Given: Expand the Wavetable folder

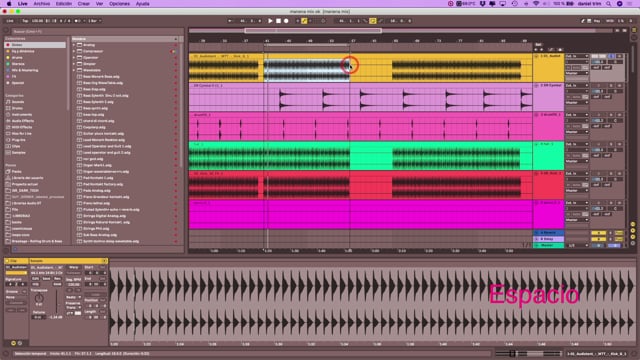Looking at the screenshot, I should (x=74, y=70).
